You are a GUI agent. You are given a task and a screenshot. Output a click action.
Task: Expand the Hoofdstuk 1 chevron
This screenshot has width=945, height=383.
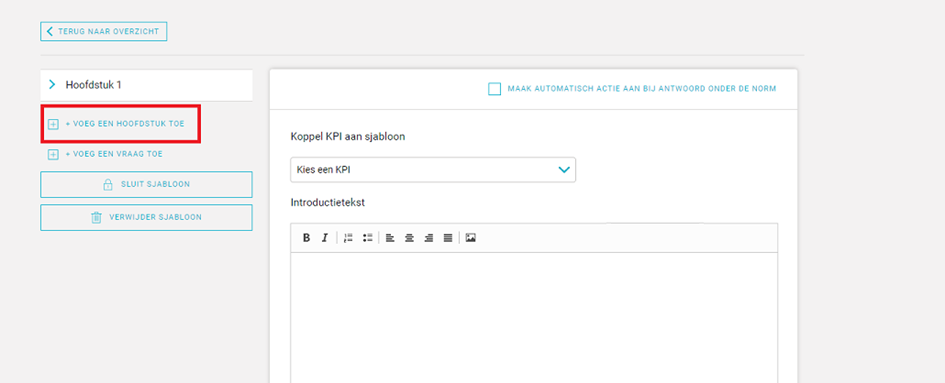pyautogui.click(x=52, y=84)
